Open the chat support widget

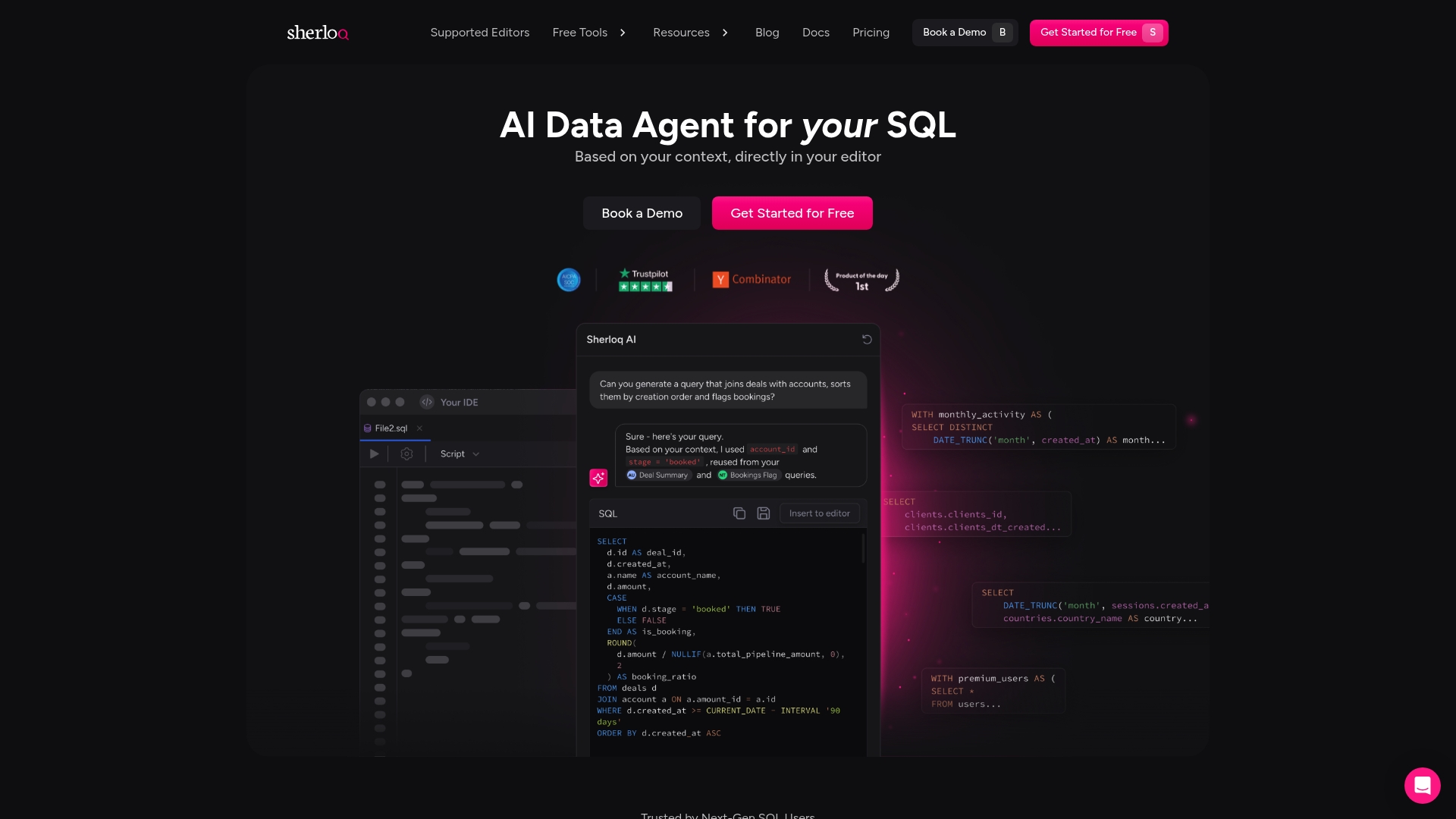pos(1422,785)
